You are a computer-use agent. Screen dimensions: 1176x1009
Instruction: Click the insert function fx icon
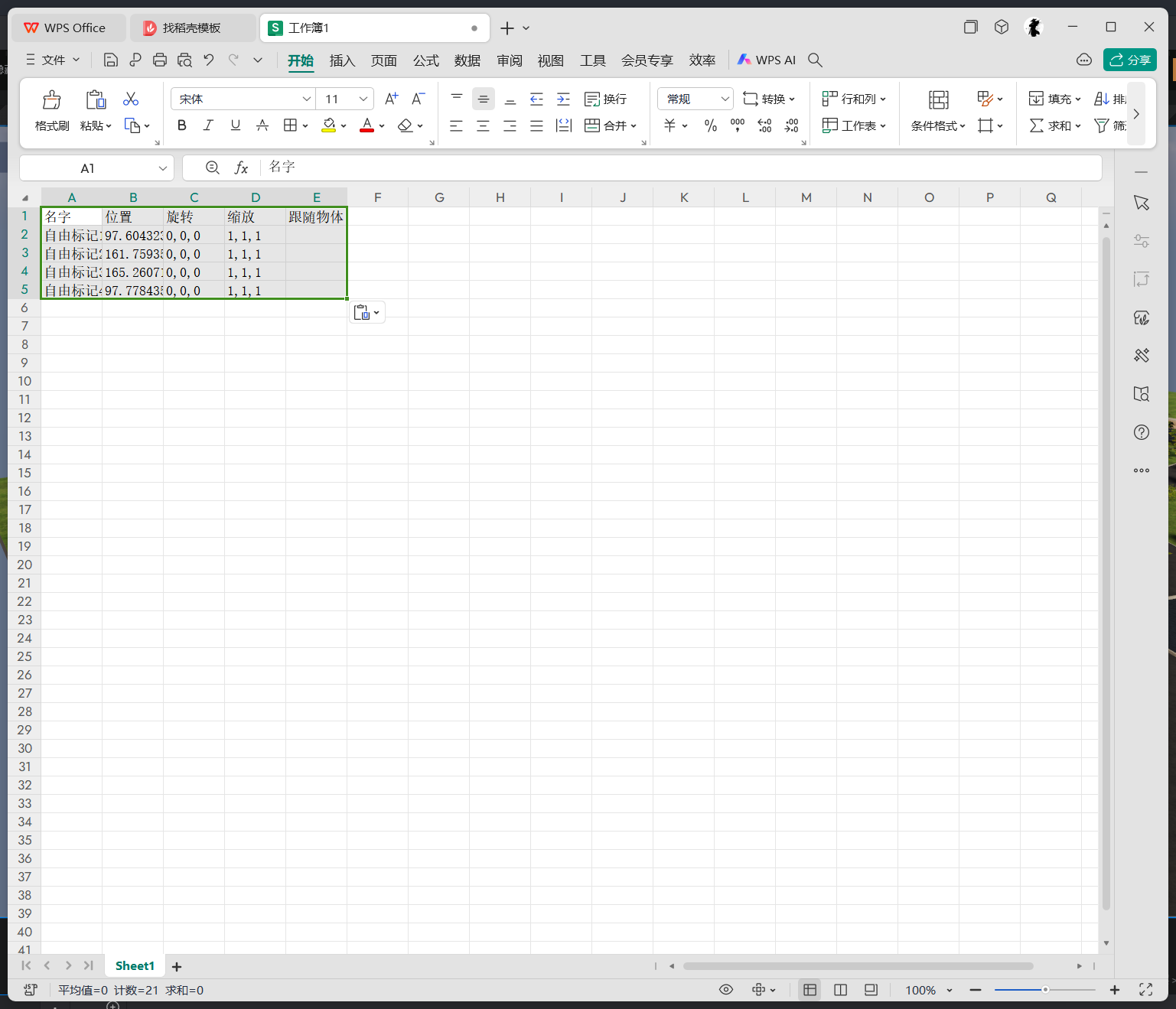[x=241, y=168]
